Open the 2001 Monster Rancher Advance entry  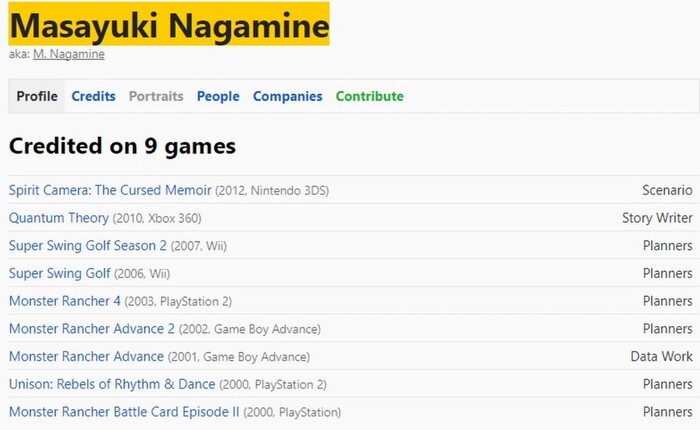tap(86, 357)
